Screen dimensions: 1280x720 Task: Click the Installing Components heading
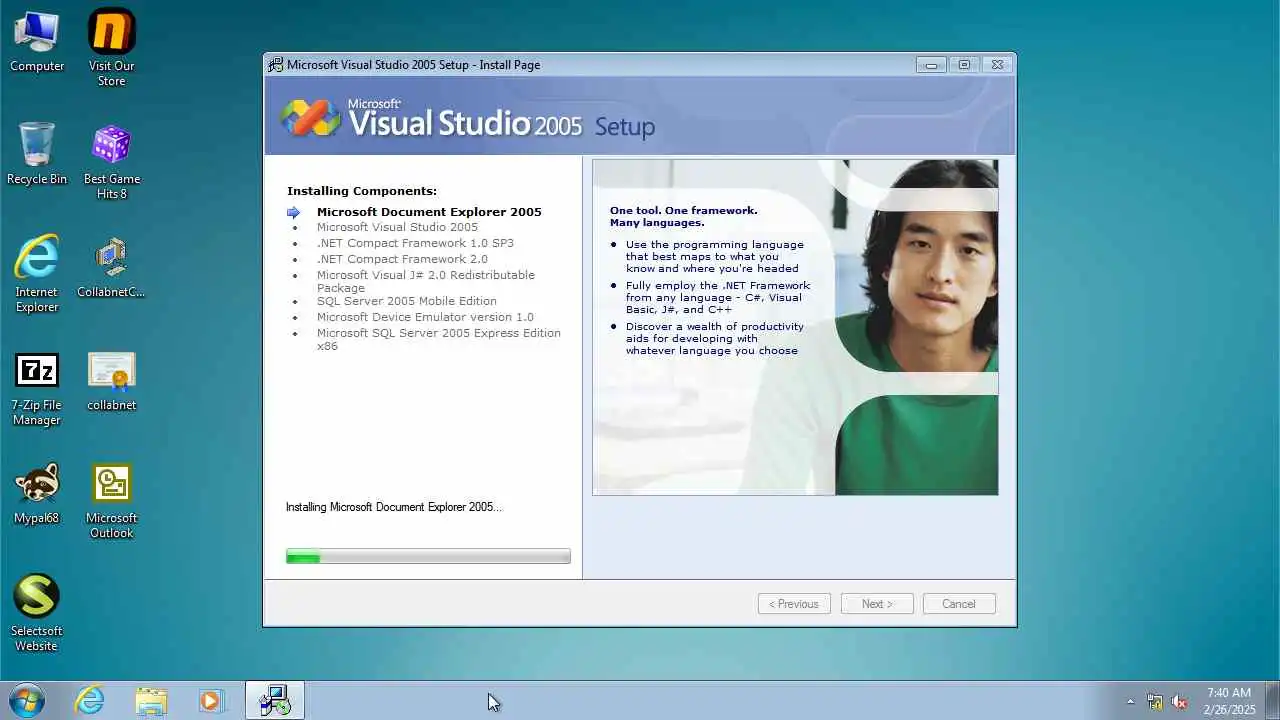coord(362,191)
